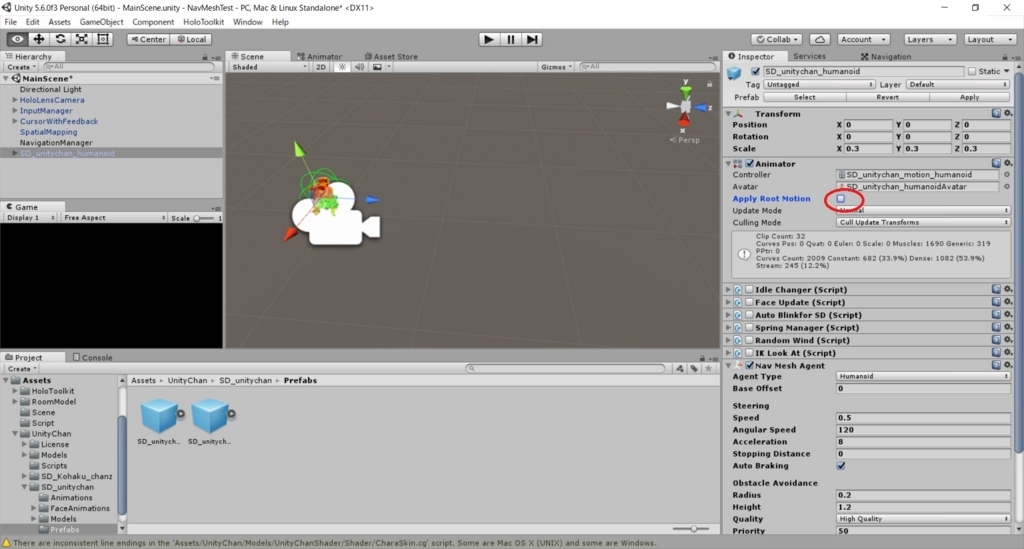
Task: Open the Culling Mode dropdown
Action: click(x=923, y=222)
